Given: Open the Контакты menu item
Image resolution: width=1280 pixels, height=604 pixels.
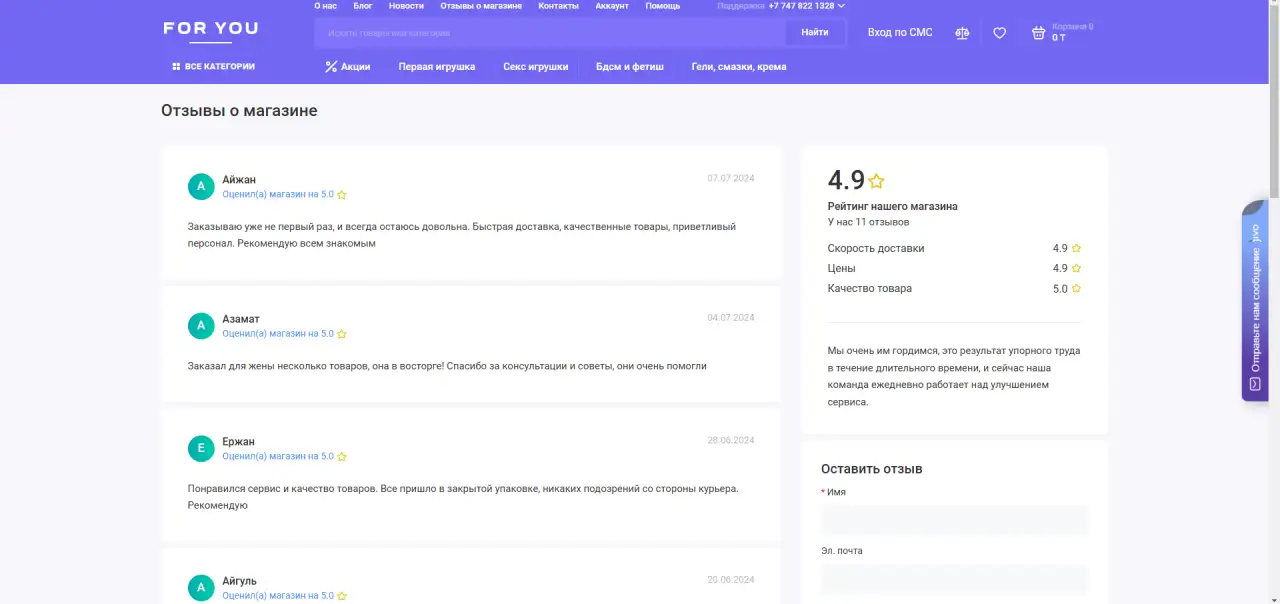Looking at the screenshot, I should click(x=558, y=5).
